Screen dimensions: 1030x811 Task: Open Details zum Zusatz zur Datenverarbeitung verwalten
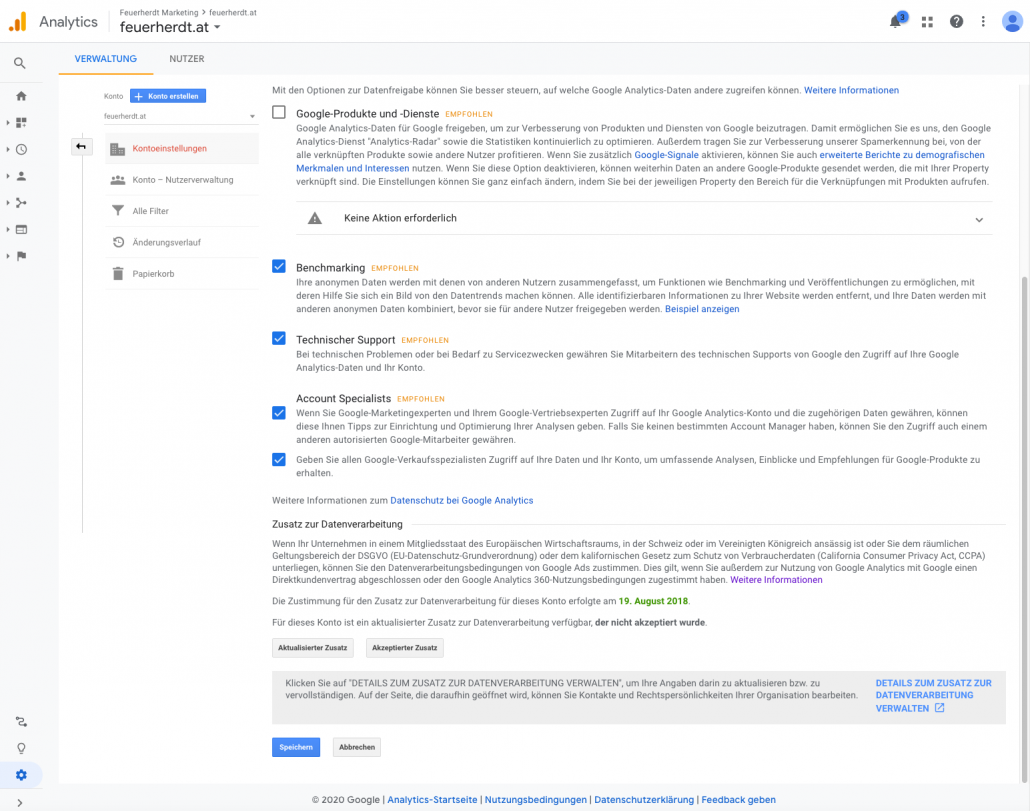[x=933, y=695]
